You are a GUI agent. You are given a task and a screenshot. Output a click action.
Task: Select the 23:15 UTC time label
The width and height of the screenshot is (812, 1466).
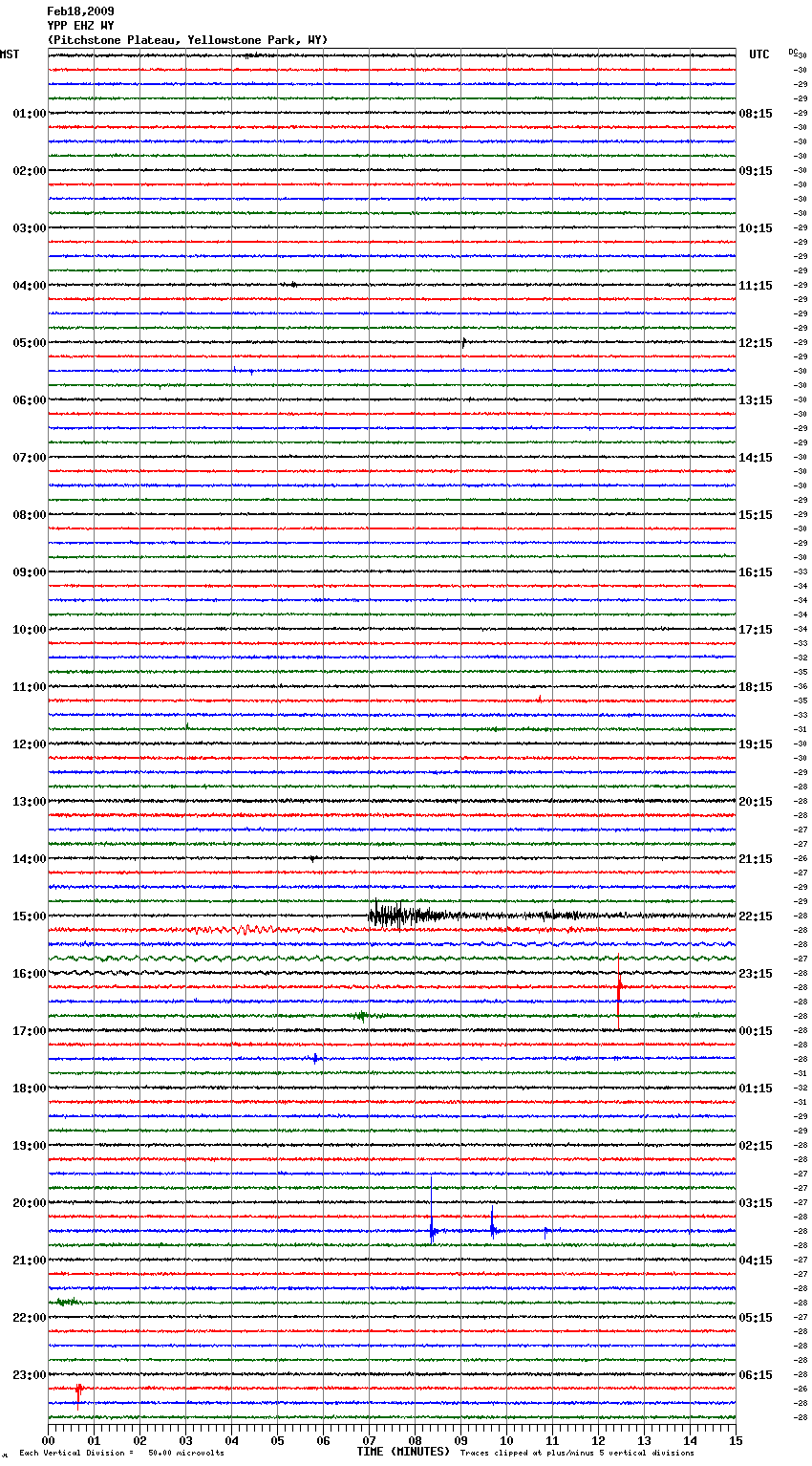click(756, 974)
